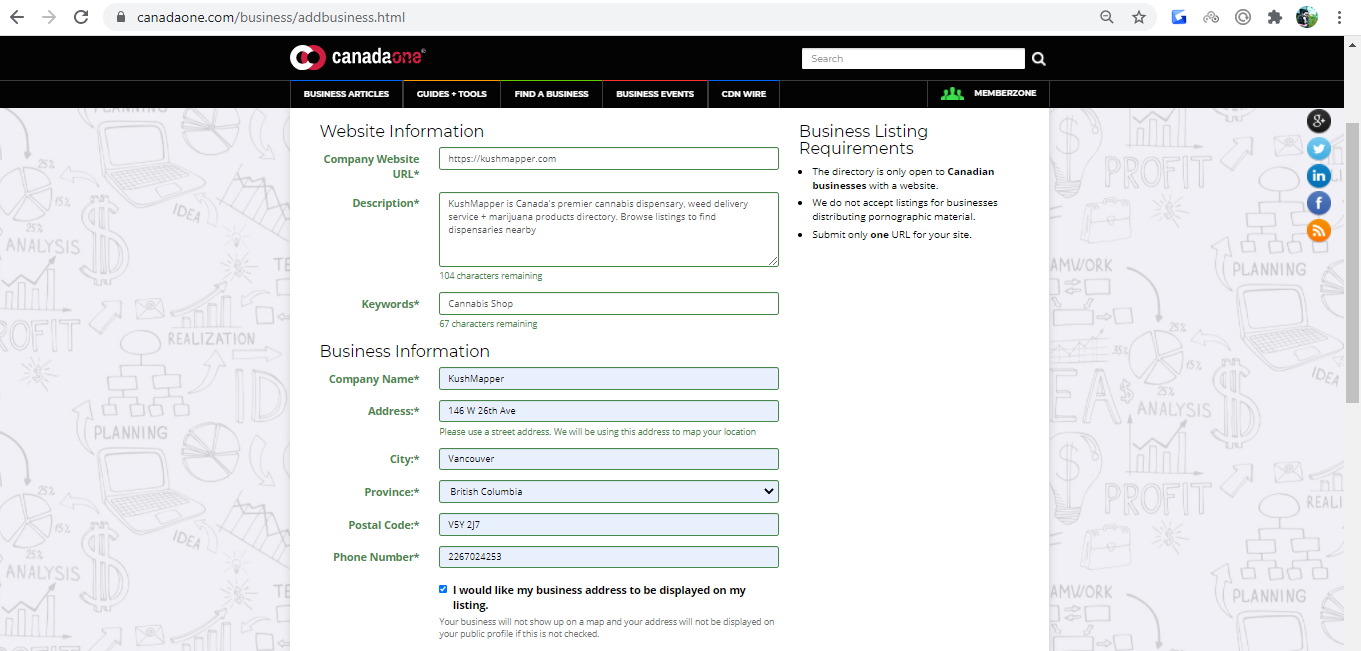Click the Company Name field
Screen dimensions: 1361x651
[x=609, y=379]
